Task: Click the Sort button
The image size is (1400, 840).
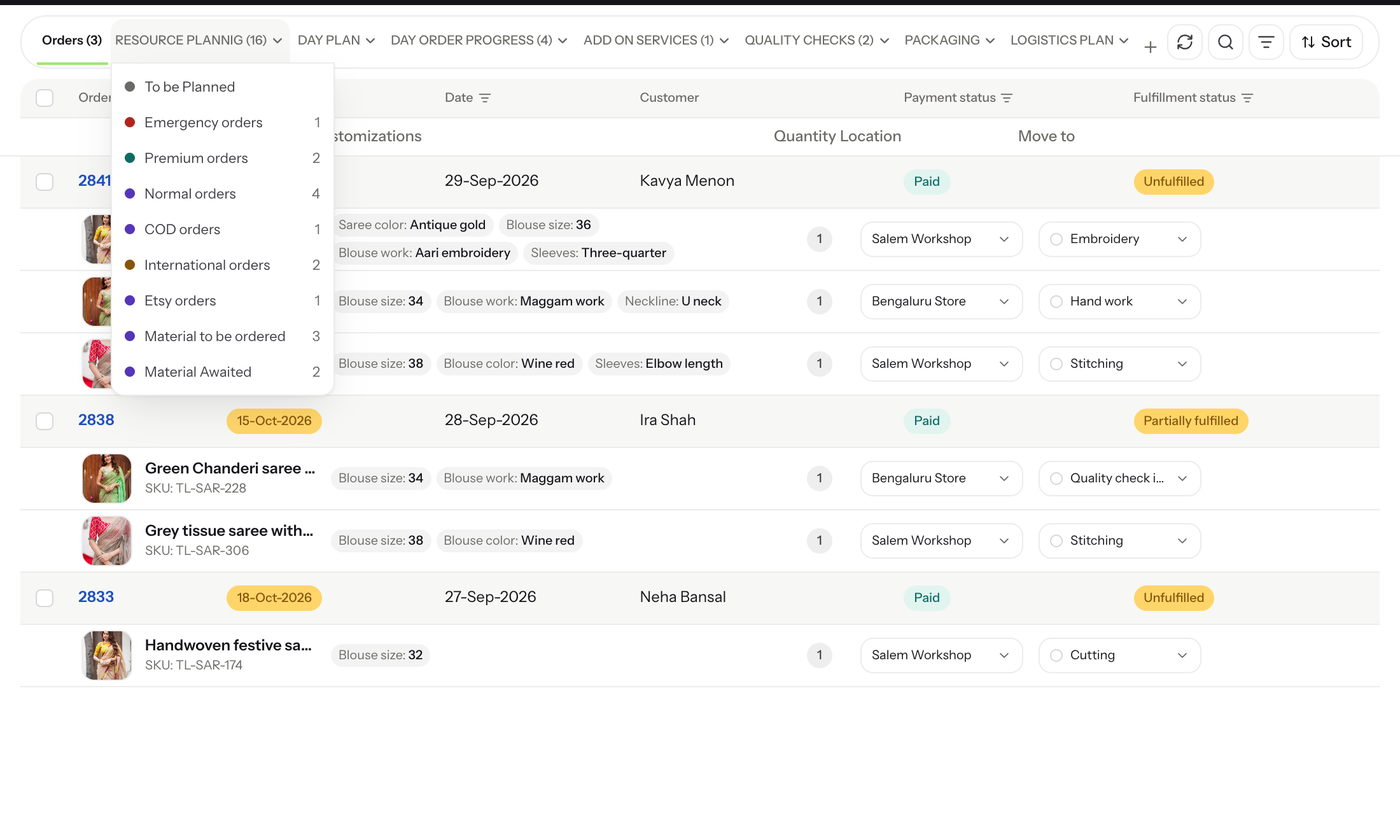Action: (1326, 42)
